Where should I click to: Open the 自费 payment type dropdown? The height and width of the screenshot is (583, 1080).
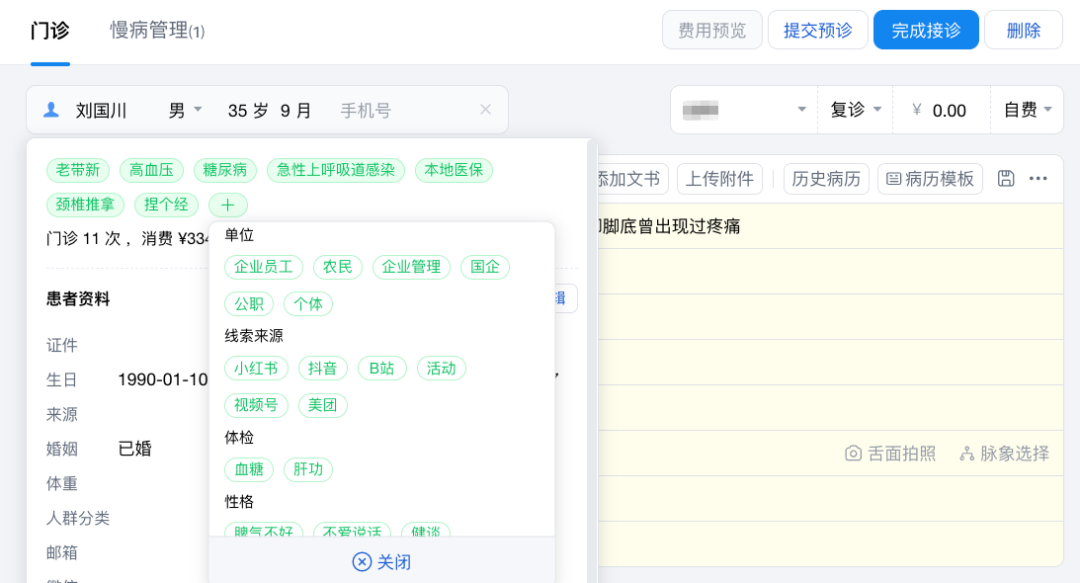pos(1027,110)
